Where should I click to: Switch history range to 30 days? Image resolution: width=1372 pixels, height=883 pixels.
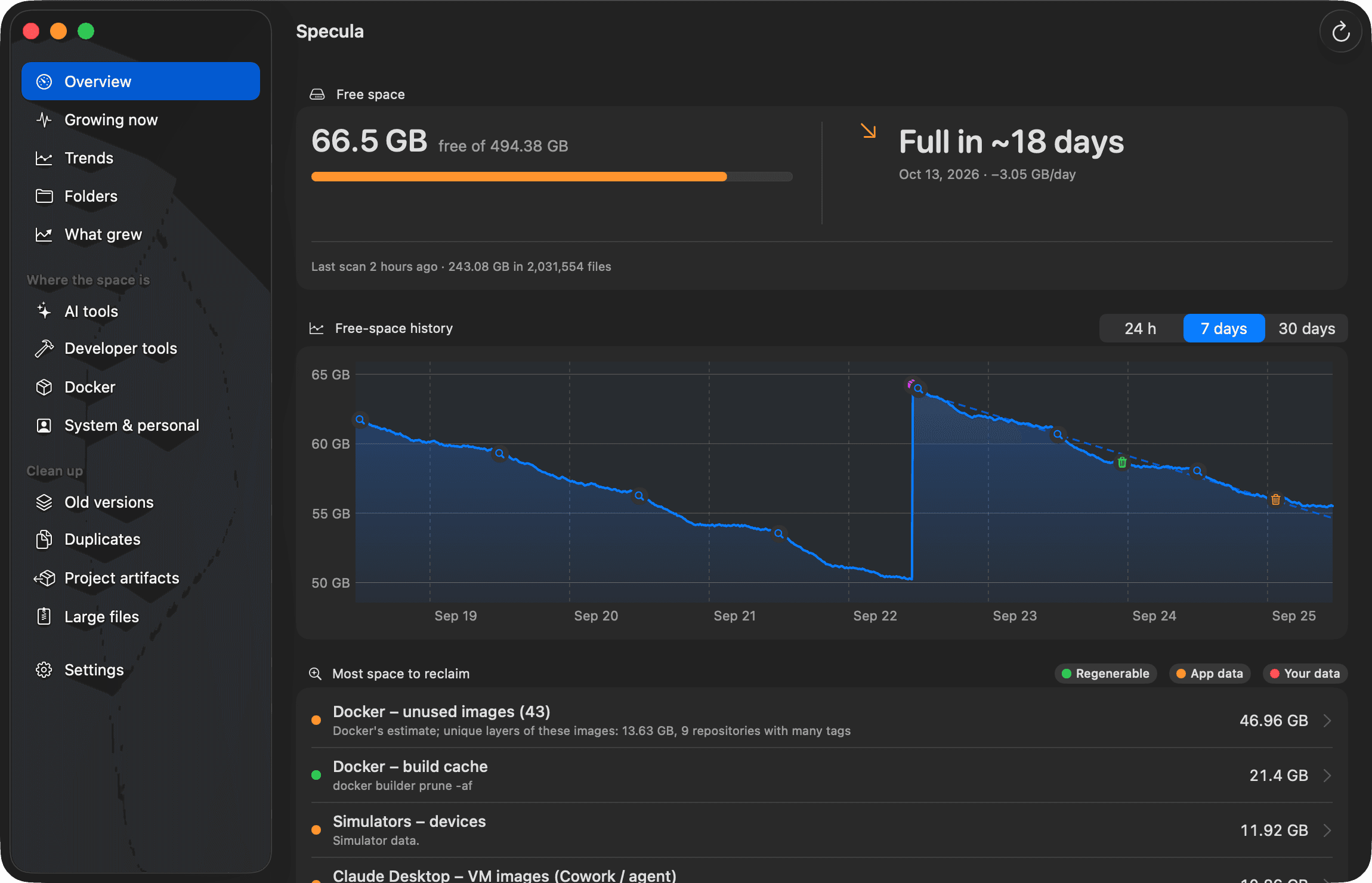pyautogui.click(x=1307, y=329)
